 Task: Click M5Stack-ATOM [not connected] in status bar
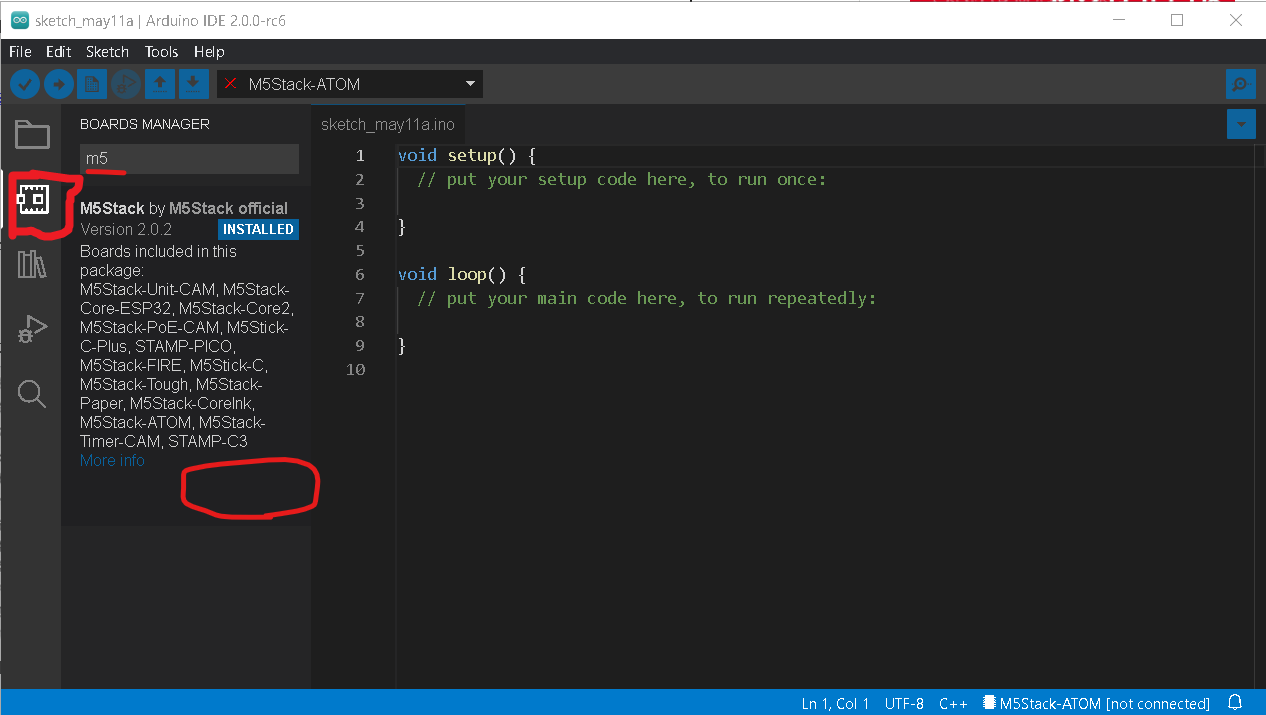(1096, 704)
